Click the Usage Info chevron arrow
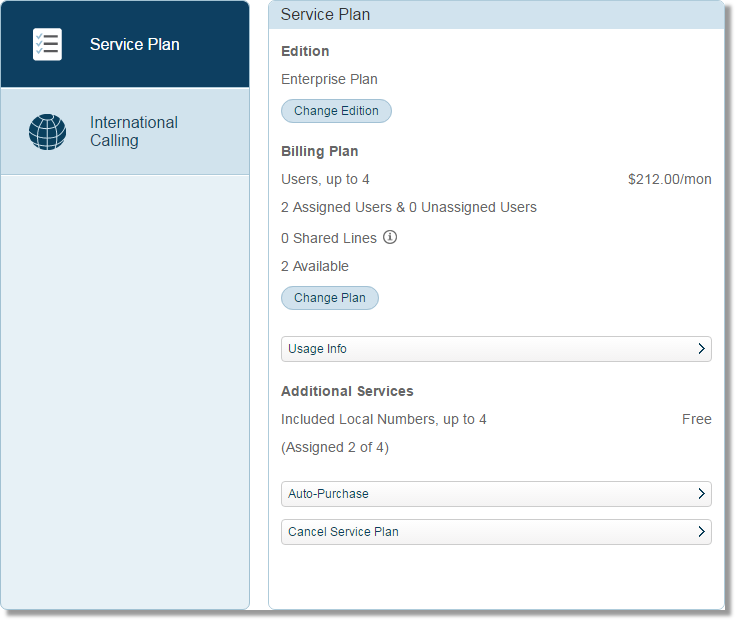Viewport: 736px width, 621px height. pos(701,349)
